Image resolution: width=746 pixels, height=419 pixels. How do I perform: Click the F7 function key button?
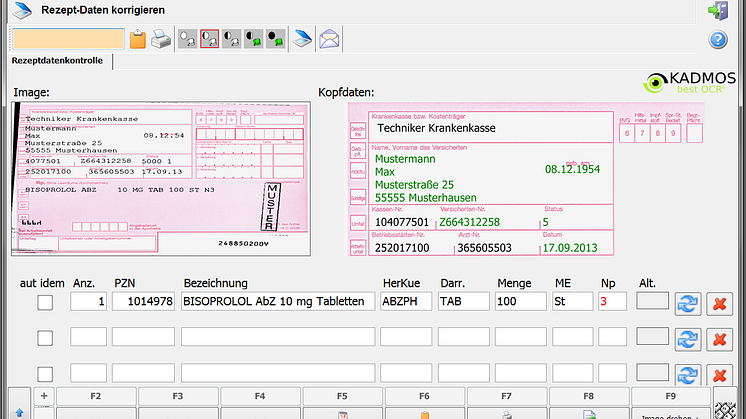[x=506, y=396]
